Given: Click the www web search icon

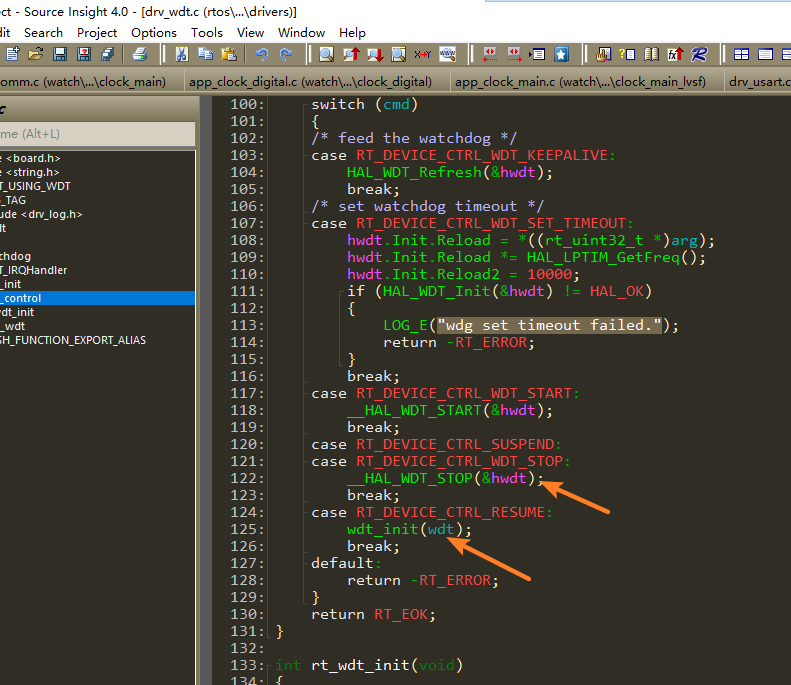Looking at the screenshot, I should click(x=447, y=54).
